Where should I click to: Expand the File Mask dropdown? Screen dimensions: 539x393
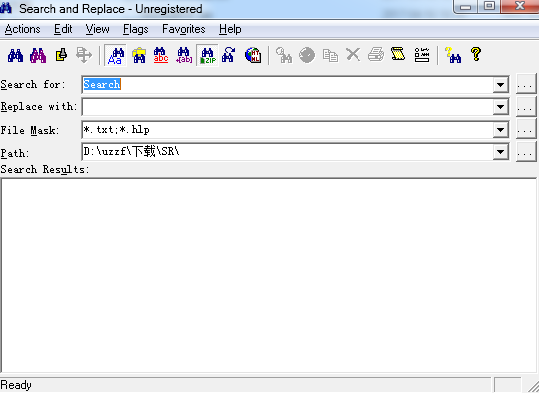point(500,130)
